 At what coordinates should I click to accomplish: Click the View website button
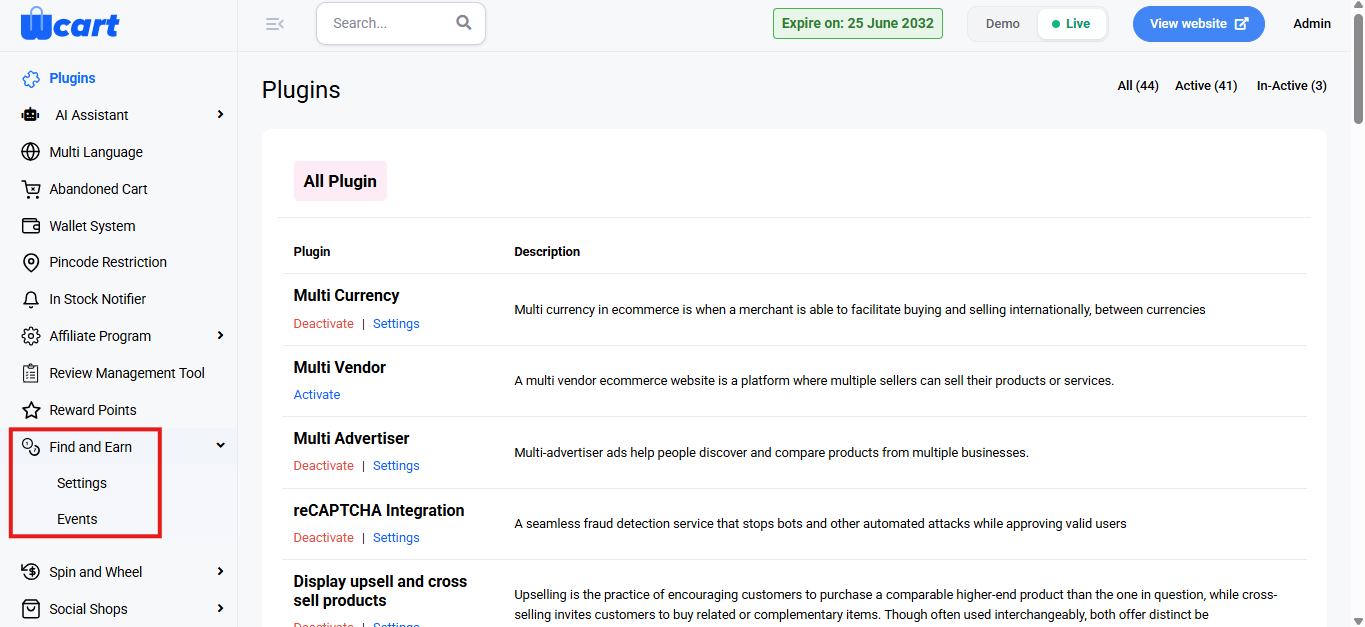(1198, 24)
